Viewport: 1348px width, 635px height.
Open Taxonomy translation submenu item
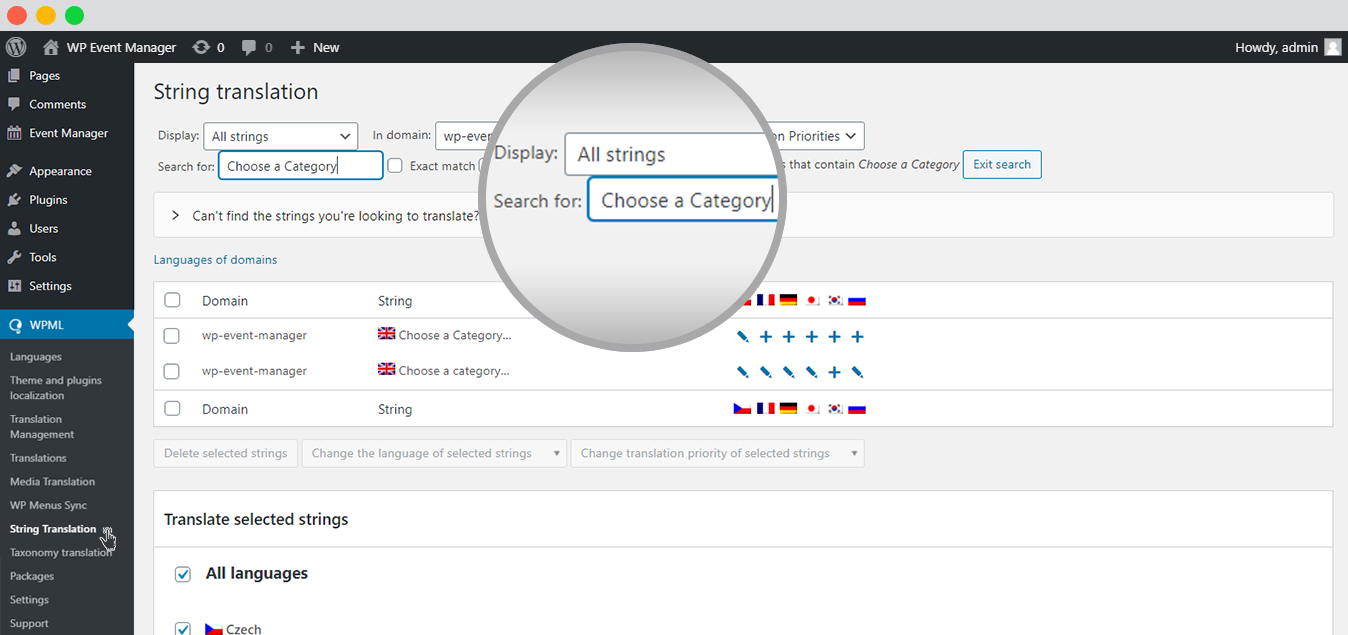coord(61,553)
